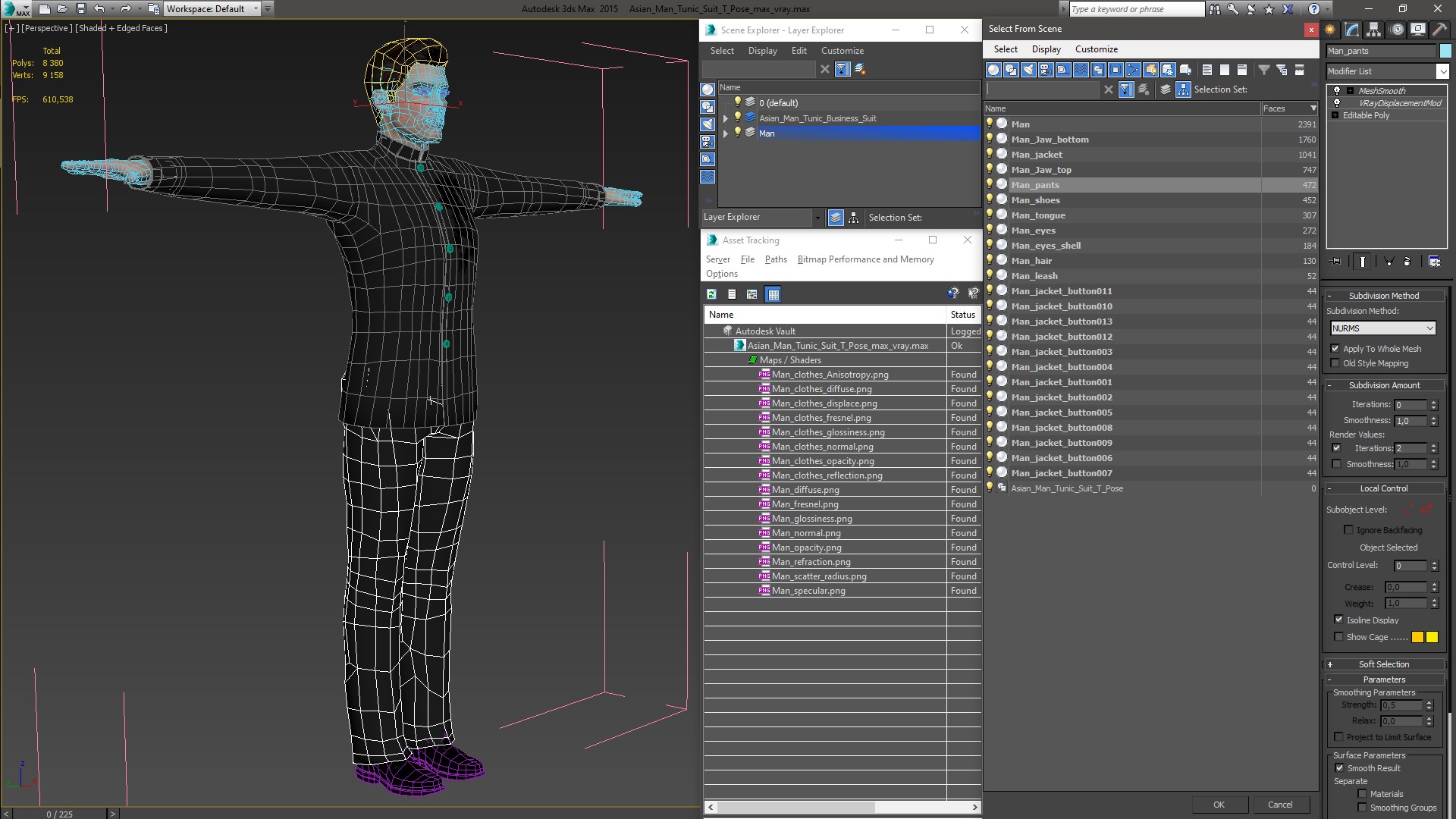Toggle Display Space Warps filter in Select From Scene
This screenshot has height=819, width=1456.
click(x=1081, y=70)
